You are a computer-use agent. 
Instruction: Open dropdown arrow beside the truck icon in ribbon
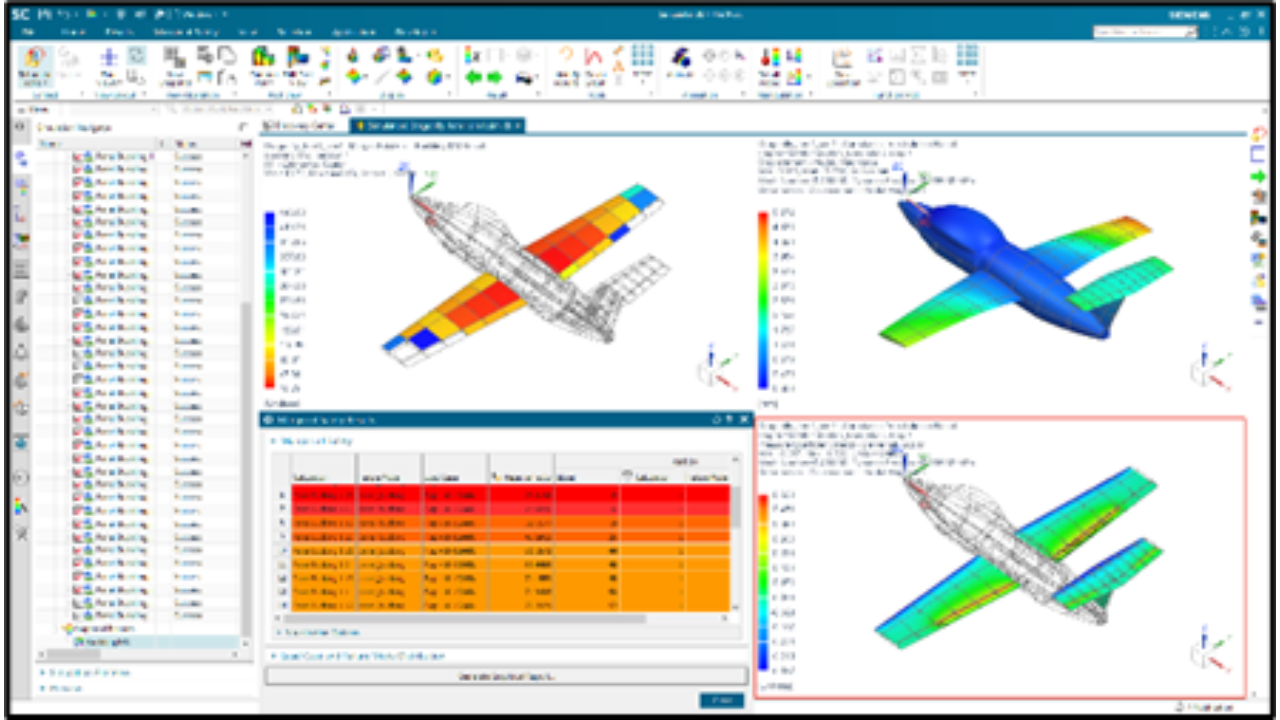click(x=538, y=77)
